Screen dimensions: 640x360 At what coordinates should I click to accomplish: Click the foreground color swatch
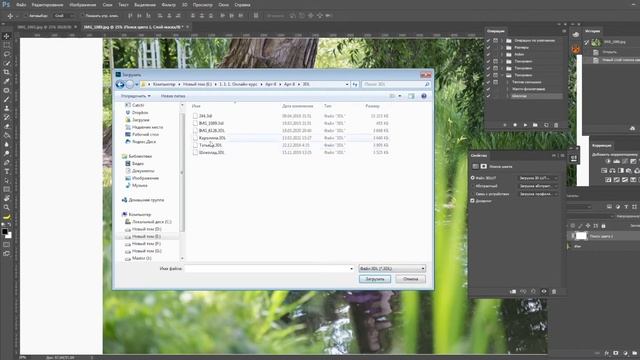5,231
